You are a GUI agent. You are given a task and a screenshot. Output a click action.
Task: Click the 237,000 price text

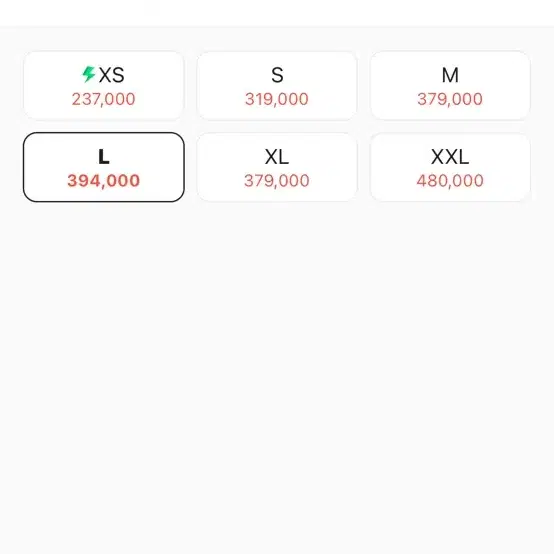[104, 99]
